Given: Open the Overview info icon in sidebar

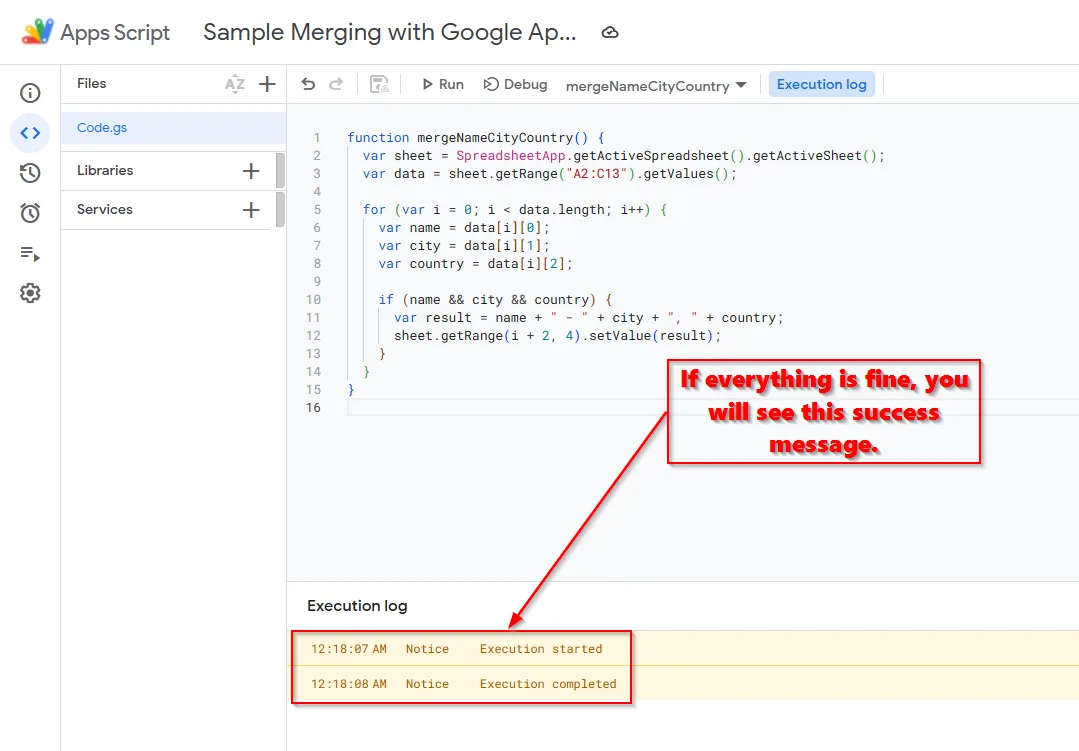Looking at the screenshot, I should (x=30, y=92).
